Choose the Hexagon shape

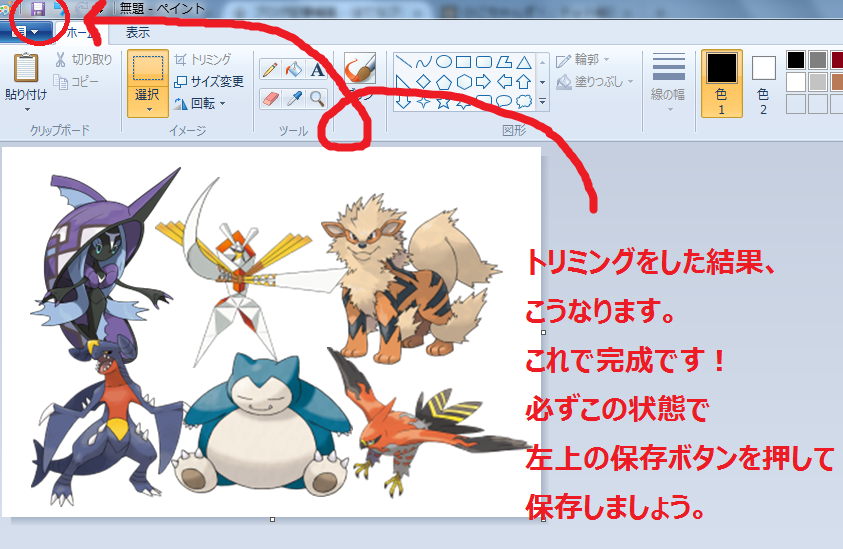pos(464,82)
